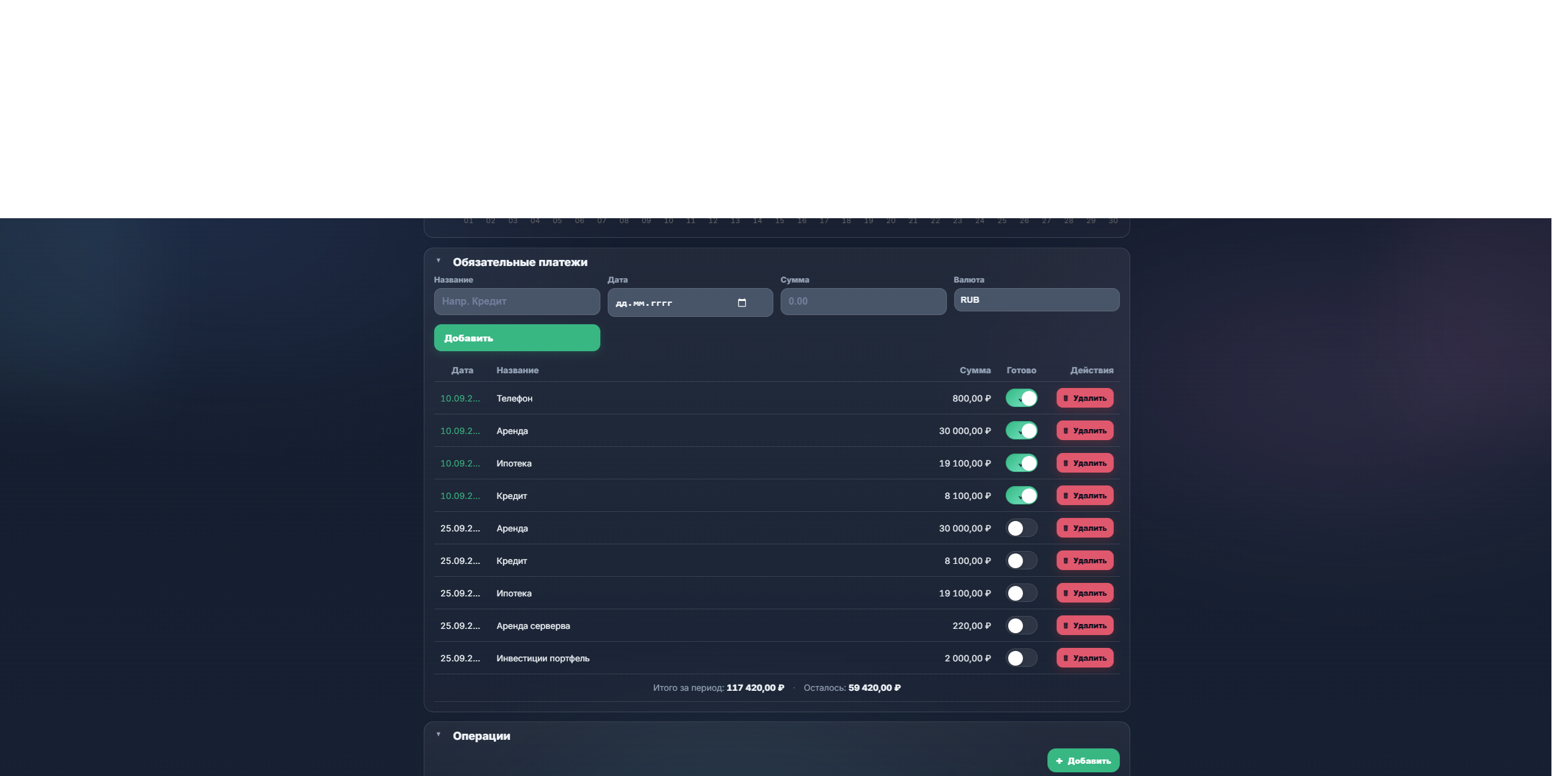Disable Готово toggle for 10.09 Кредит
Viewport: 1568px width, 776px height.
pyautogui.click(x=1021, y=496)
